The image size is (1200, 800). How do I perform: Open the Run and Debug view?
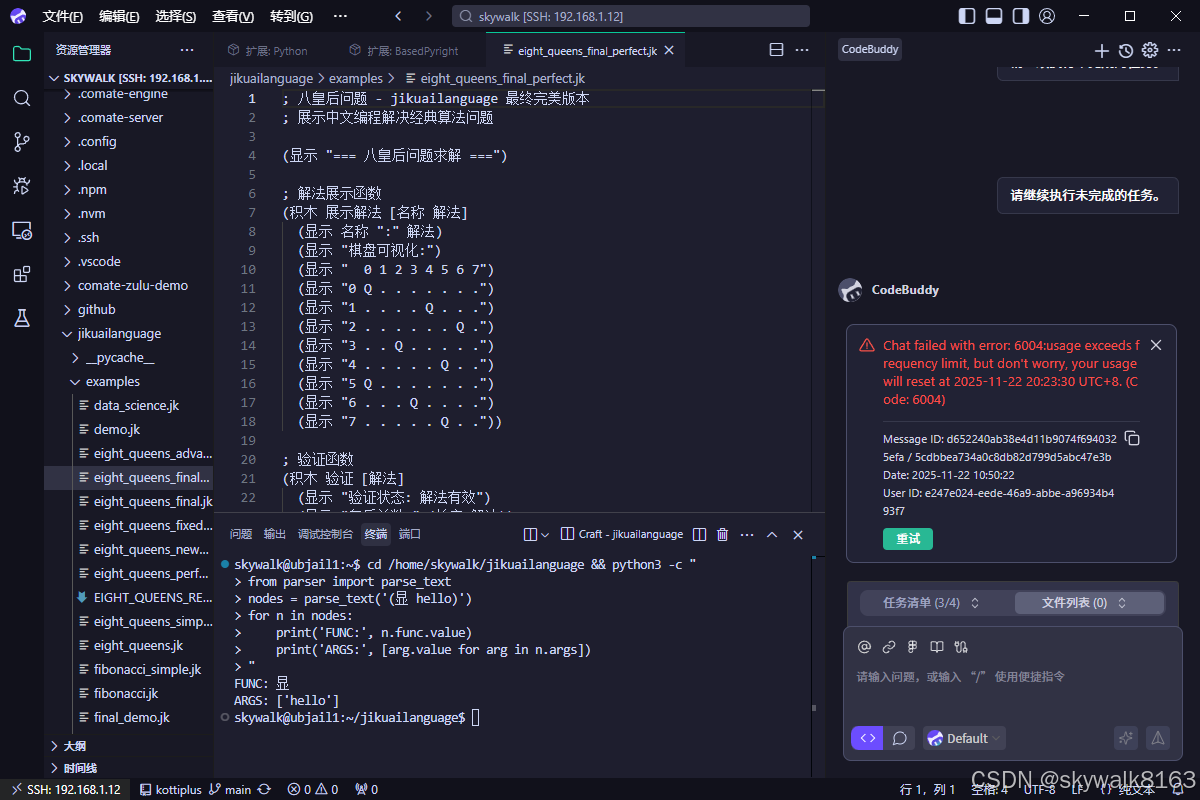22,186
